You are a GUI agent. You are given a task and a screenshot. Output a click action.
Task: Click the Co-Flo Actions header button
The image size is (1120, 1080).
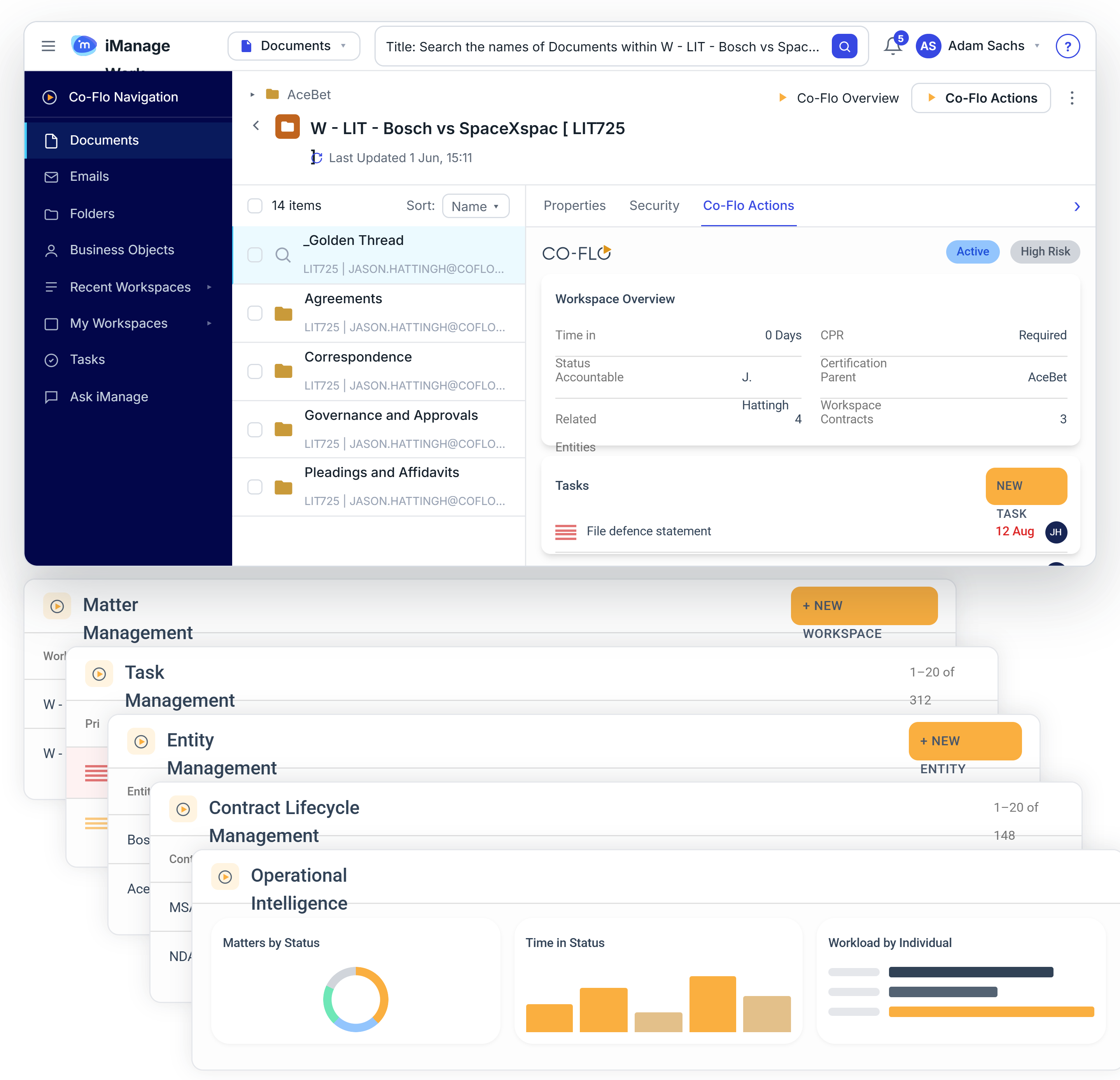pyautogui.click(x=980, y=98)
